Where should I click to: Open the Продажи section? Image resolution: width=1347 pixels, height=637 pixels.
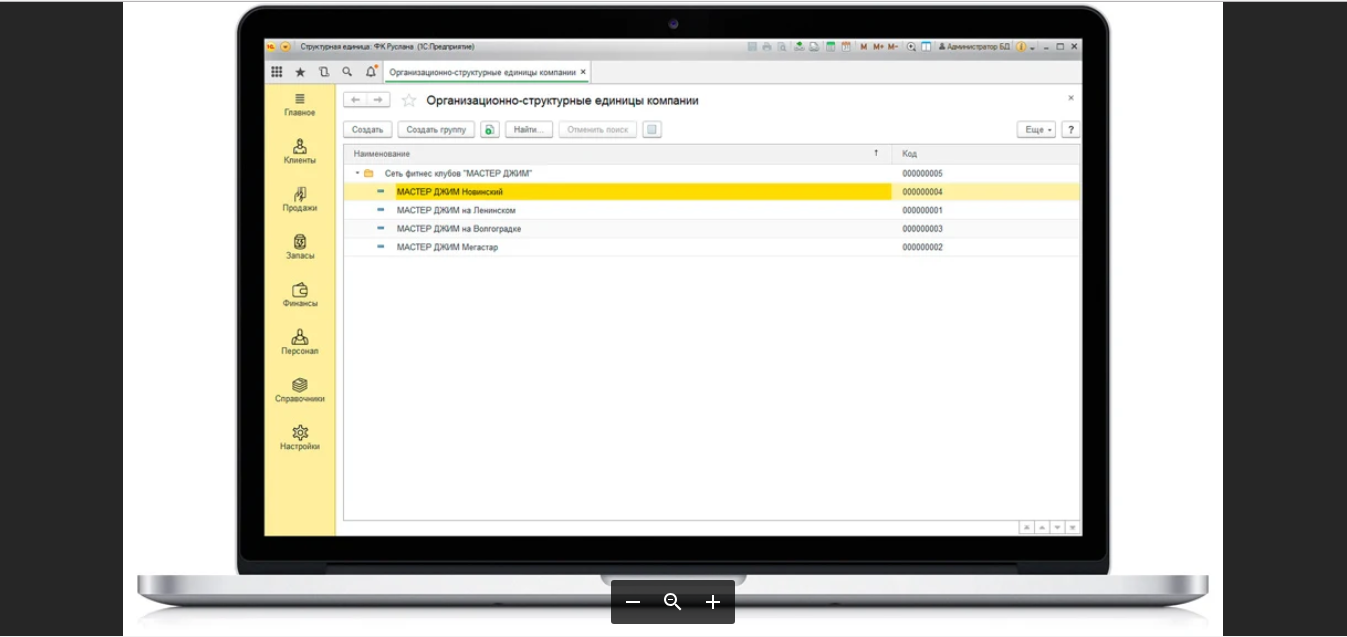[300, 200]
